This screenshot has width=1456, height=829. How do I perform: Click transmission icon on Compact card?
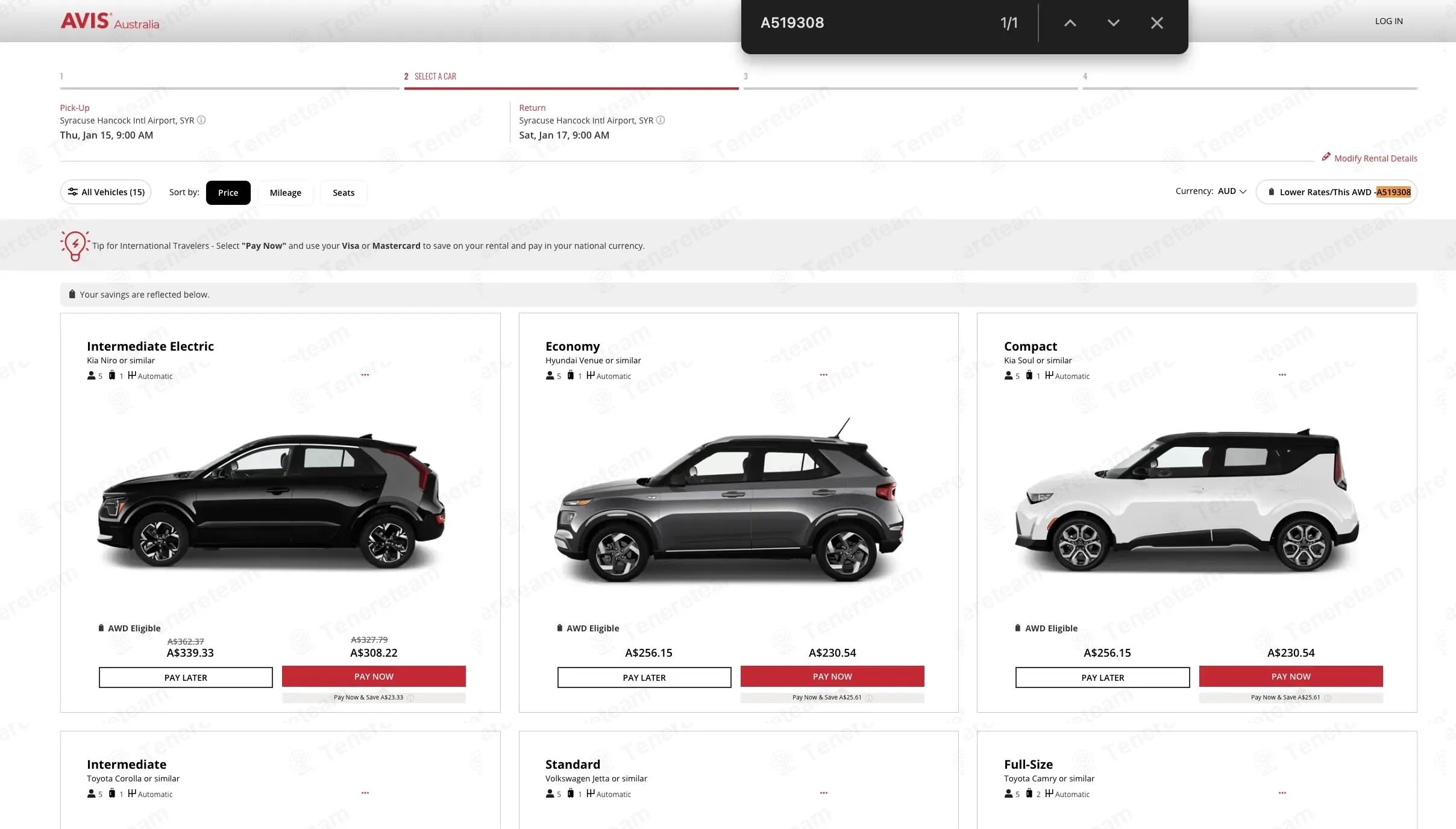(x=1049, y=375)
